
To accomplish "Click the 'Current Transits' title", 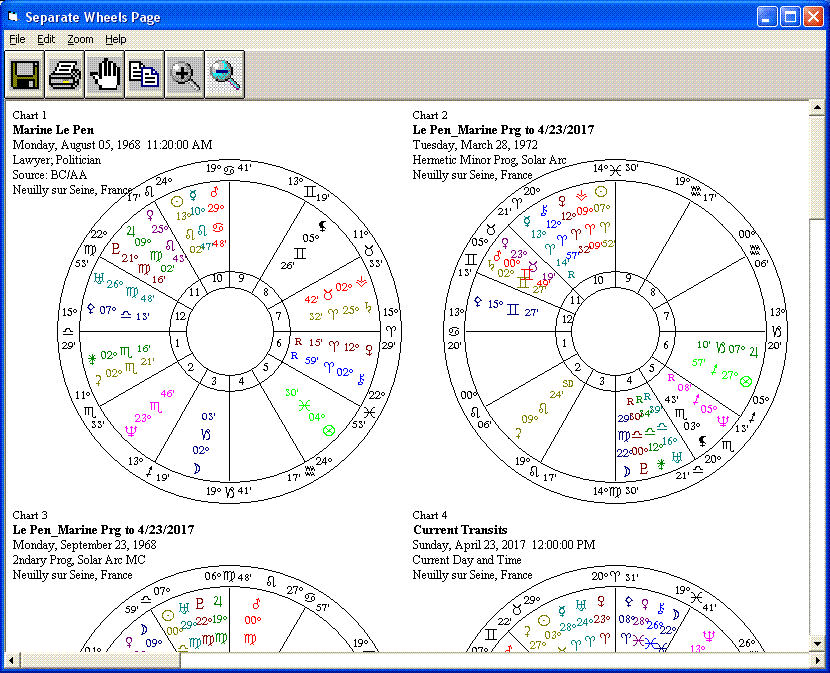I will click(460, 530).
